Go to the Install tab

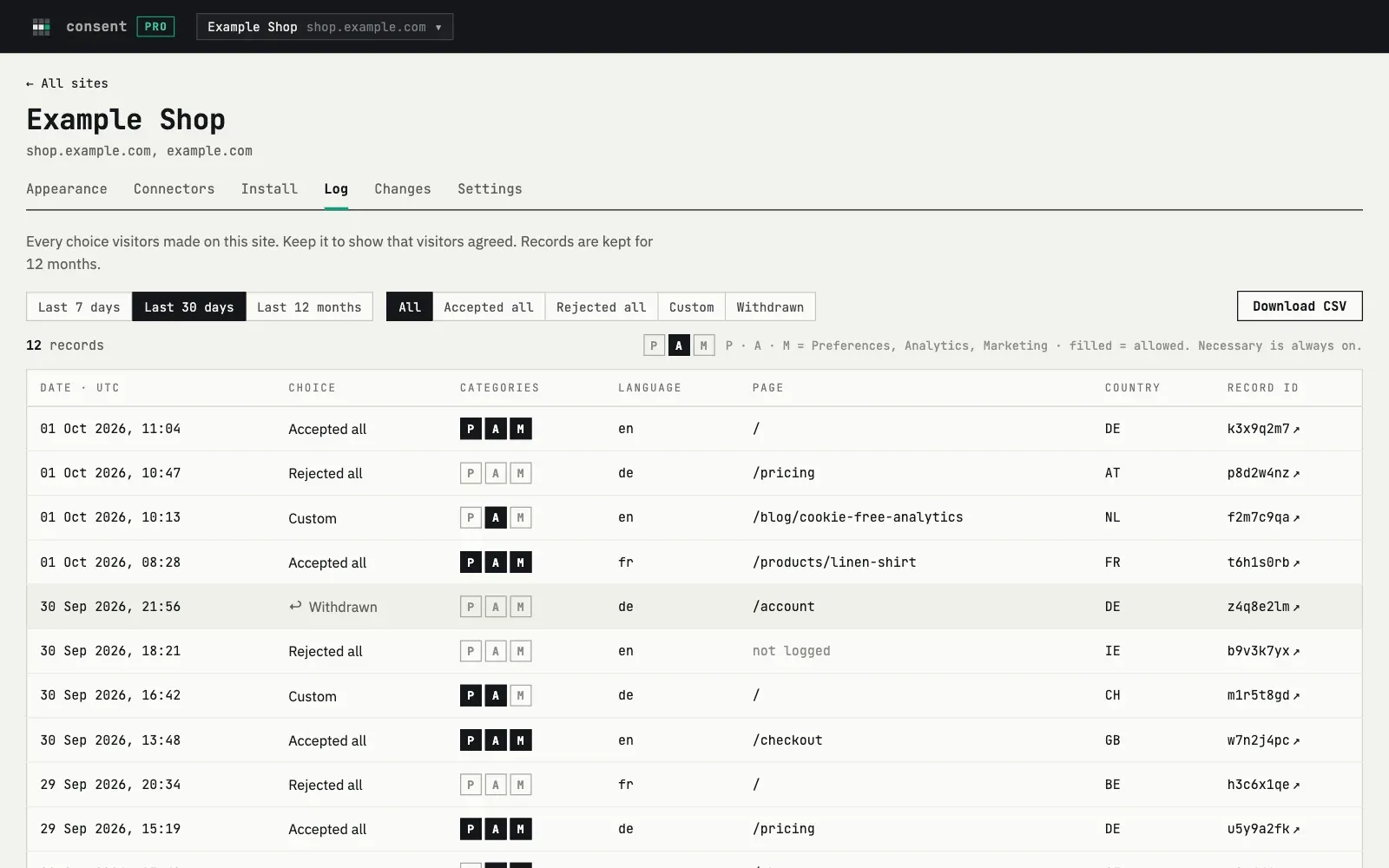tap(269, 189)
